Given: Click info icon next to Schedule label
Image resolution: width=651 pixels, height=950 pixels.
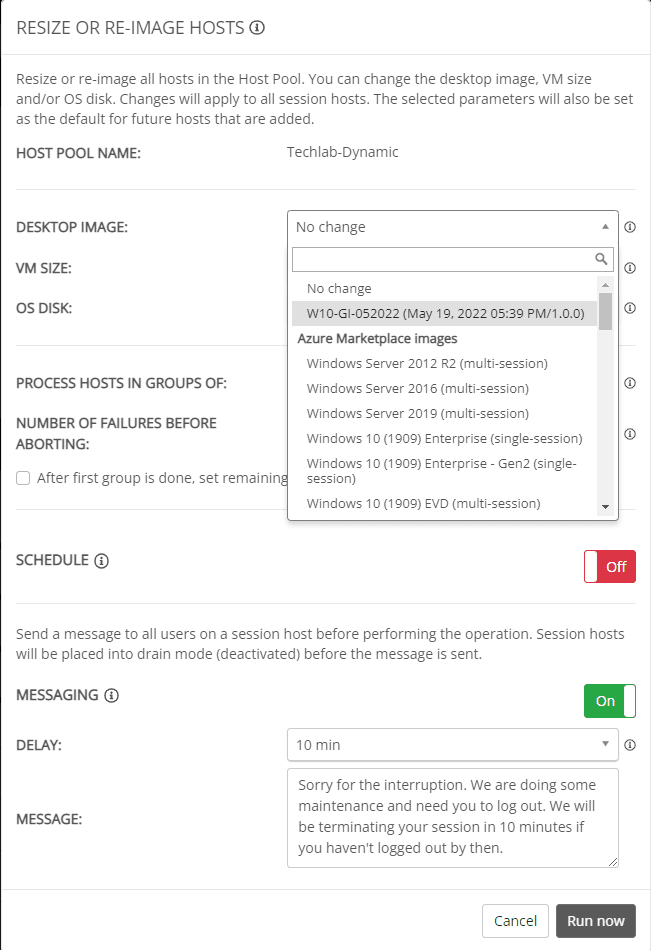Looking at the screenshot, I should 101,561.
